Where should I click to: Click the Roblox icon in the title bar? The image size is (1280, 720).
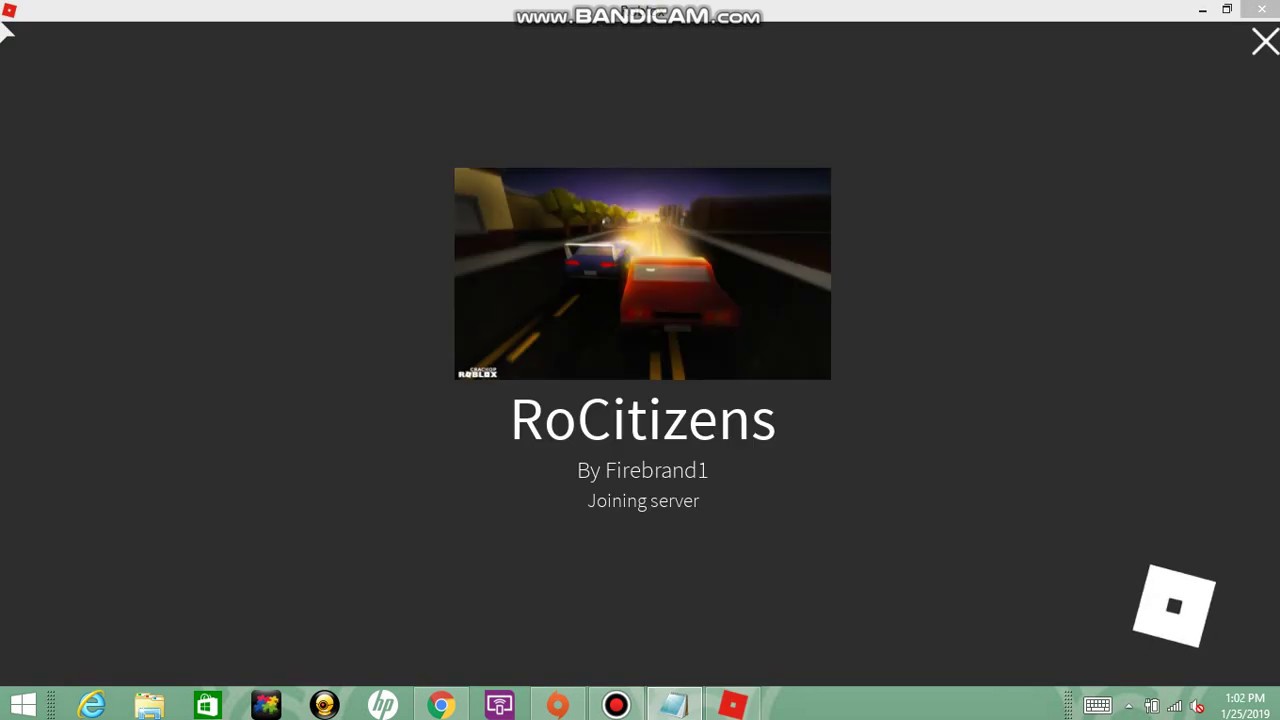[10, 11]
